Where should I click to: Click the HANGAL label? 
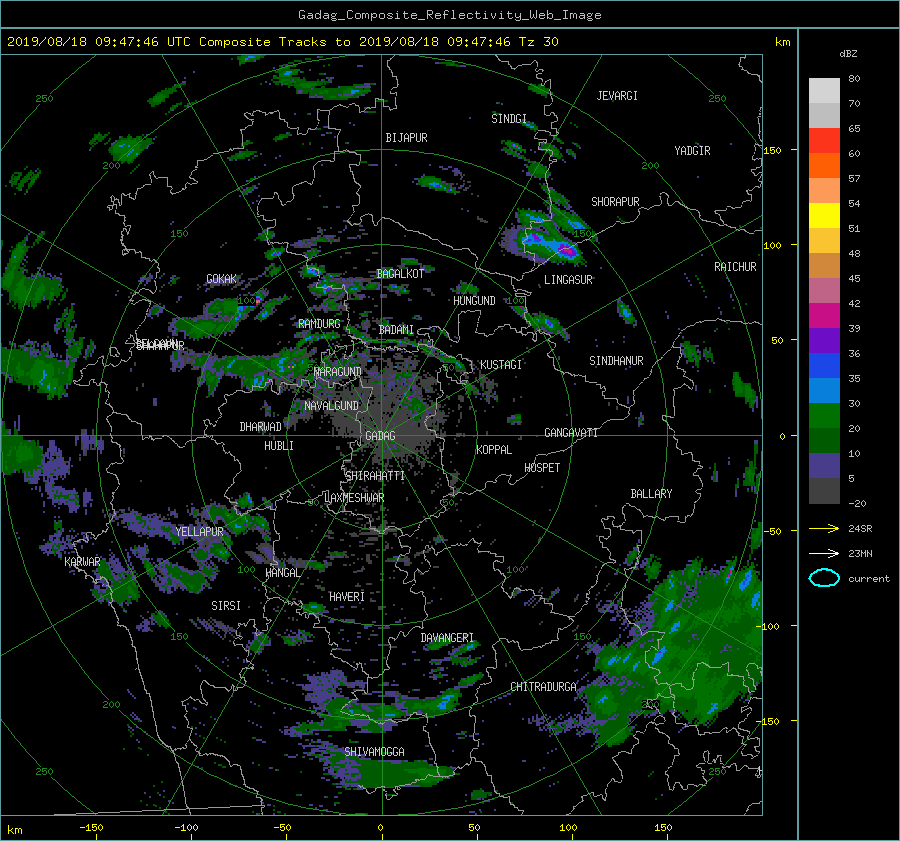click(x=282, y=573)
